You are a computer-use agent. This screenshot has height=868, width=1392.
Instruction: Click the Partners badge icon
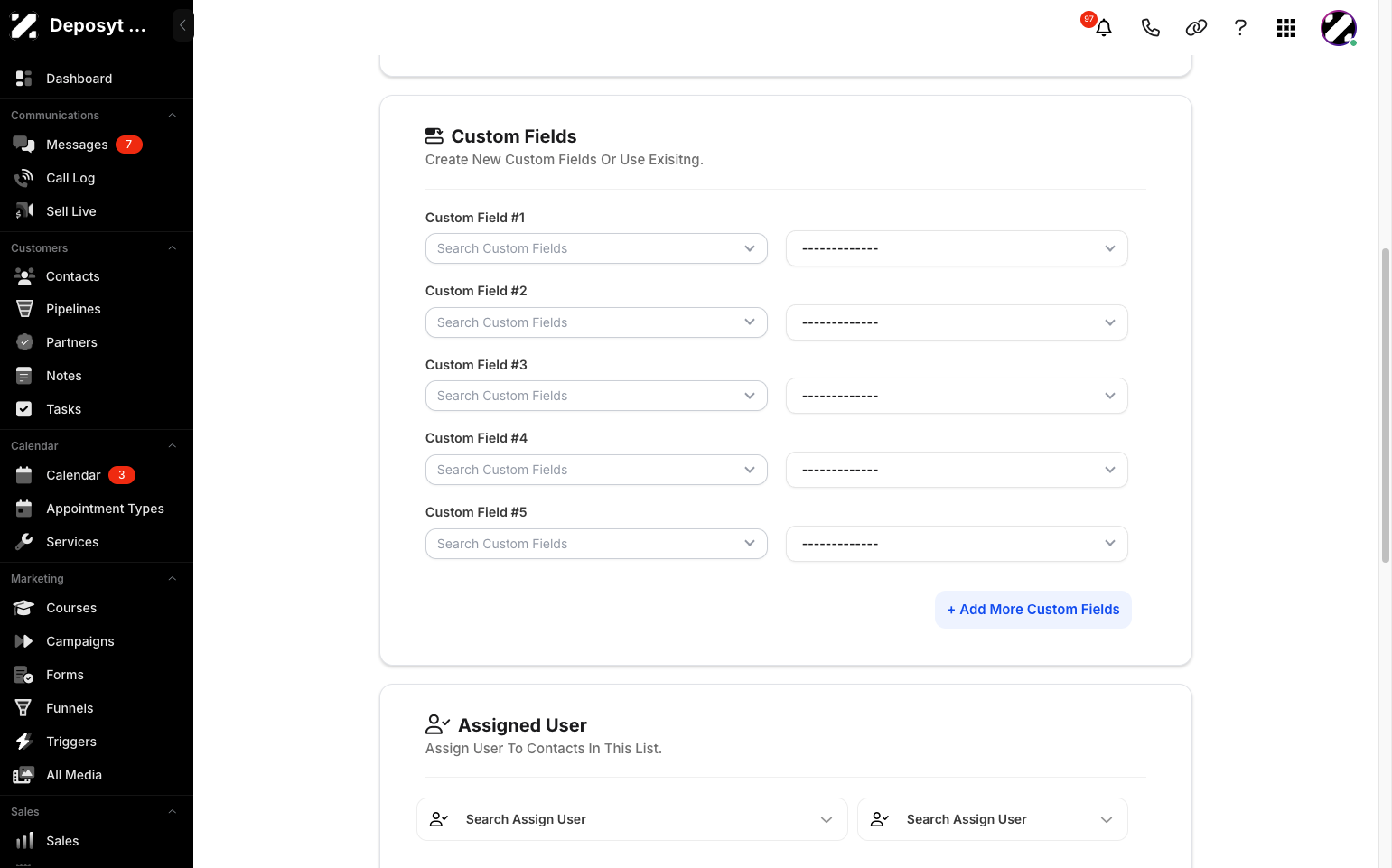pos(24,342)
